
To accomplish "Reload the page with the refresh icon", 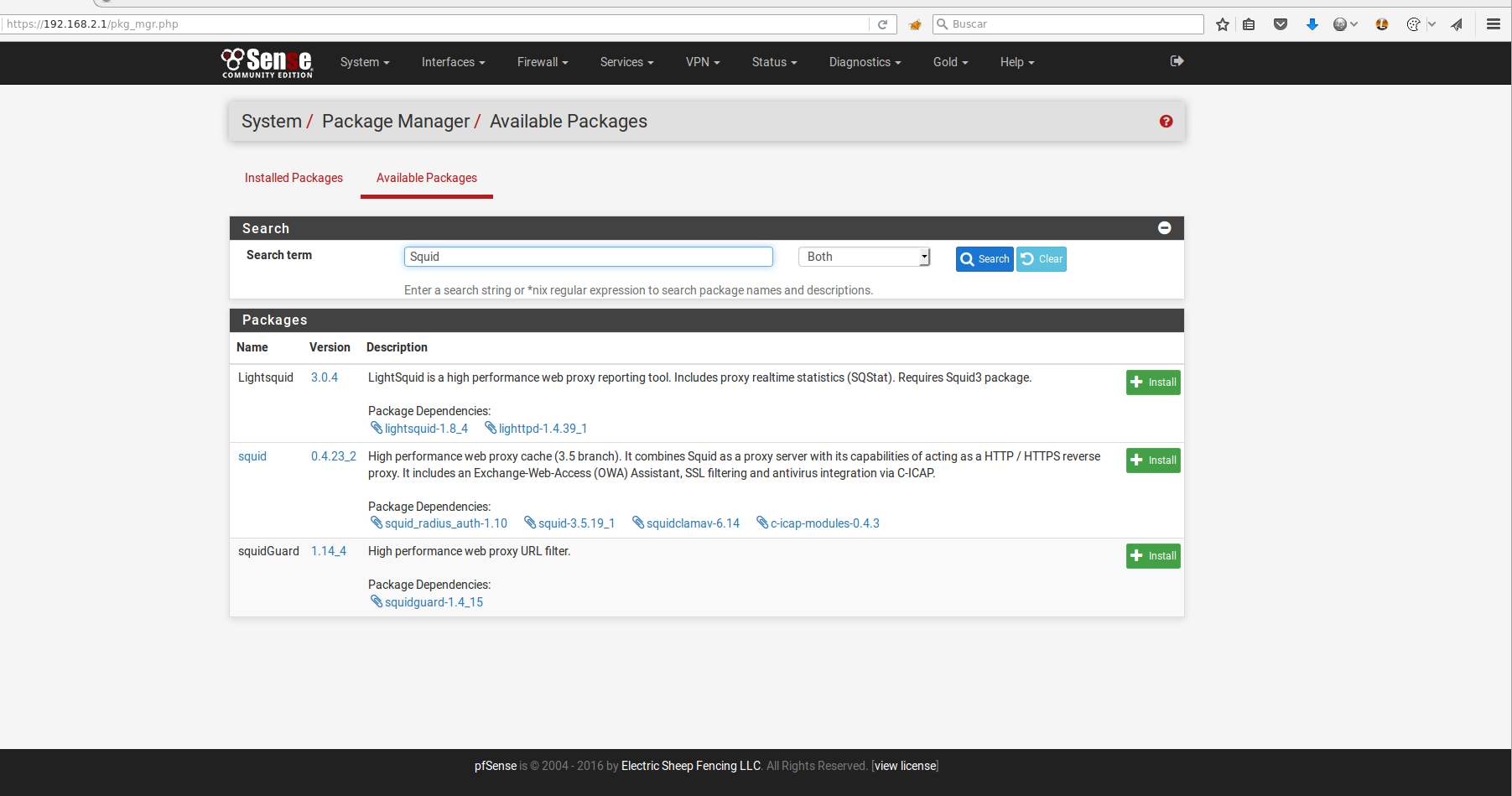I will (x=882, y=24).
